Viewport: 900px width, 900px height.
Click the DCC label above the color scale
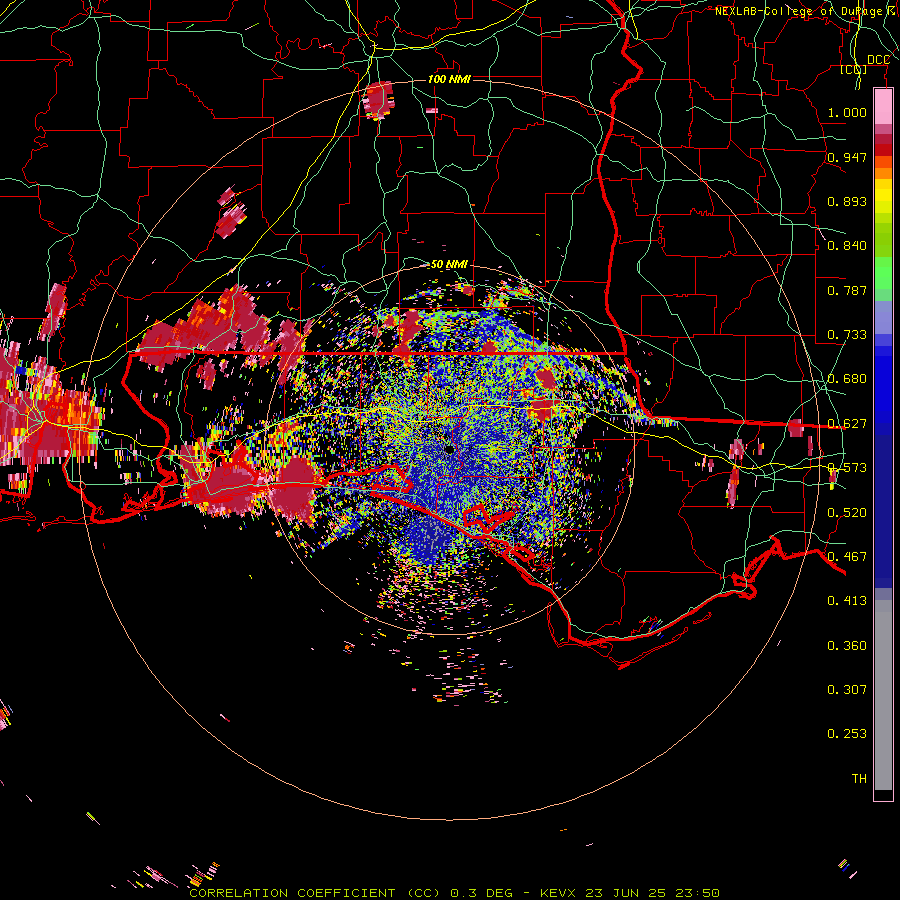point(878,60)
